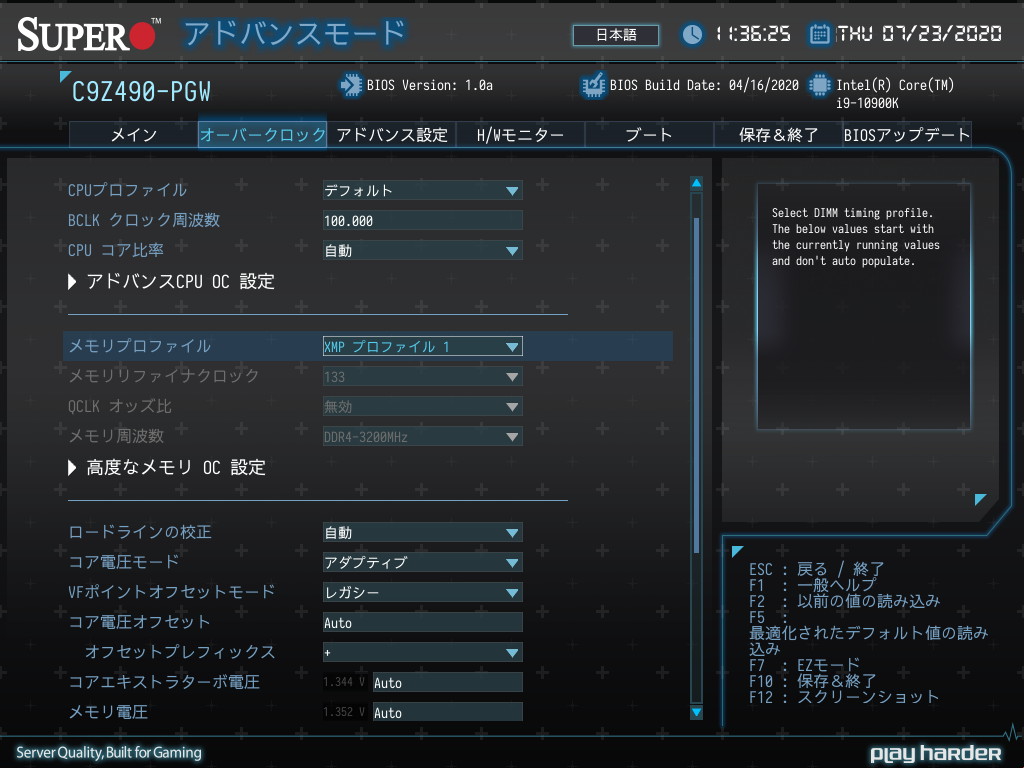The width and height of the screenshot is (1024, 768).
Task: Click the C9Z490-PGW board name
Action: (141, 92)
